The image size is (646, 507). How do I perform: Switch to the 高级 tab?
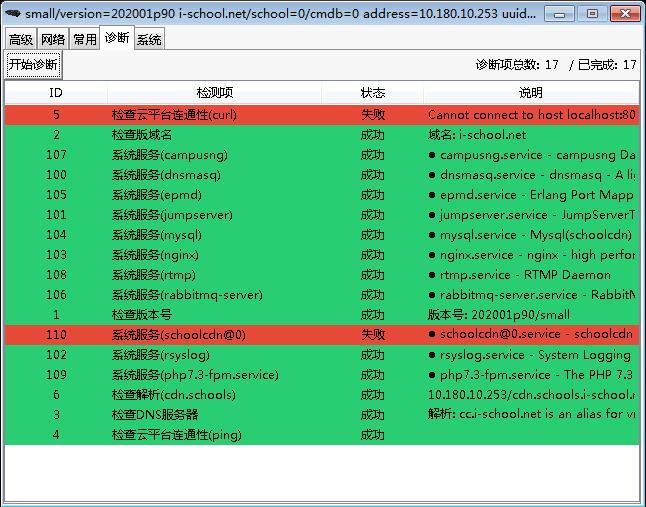20,40
